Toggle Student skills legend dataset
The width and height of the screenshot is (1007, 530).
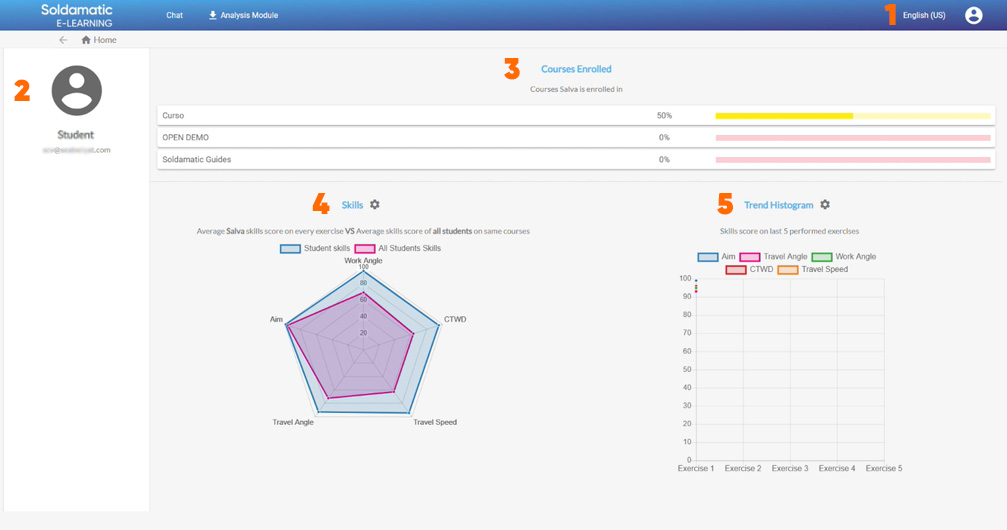pos(291,248)
